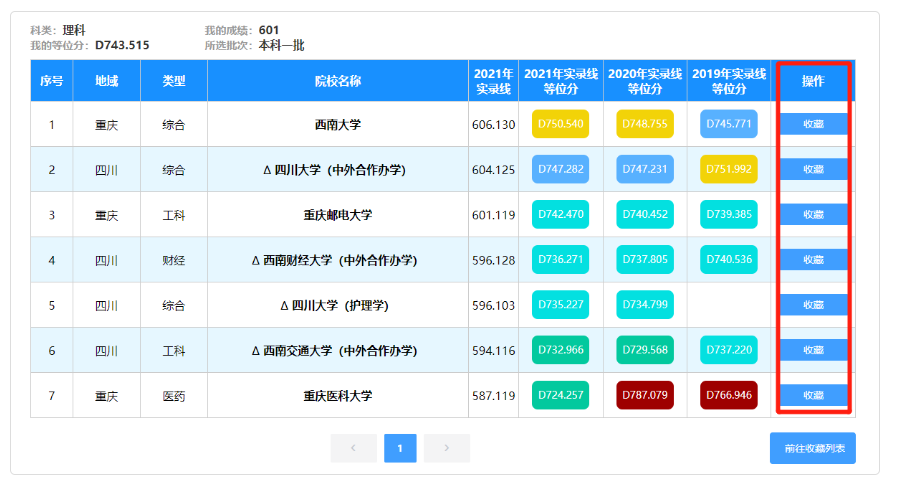Select the 西南大学 school name
Viewport: 901px width, 495px height.
[338, 124]
